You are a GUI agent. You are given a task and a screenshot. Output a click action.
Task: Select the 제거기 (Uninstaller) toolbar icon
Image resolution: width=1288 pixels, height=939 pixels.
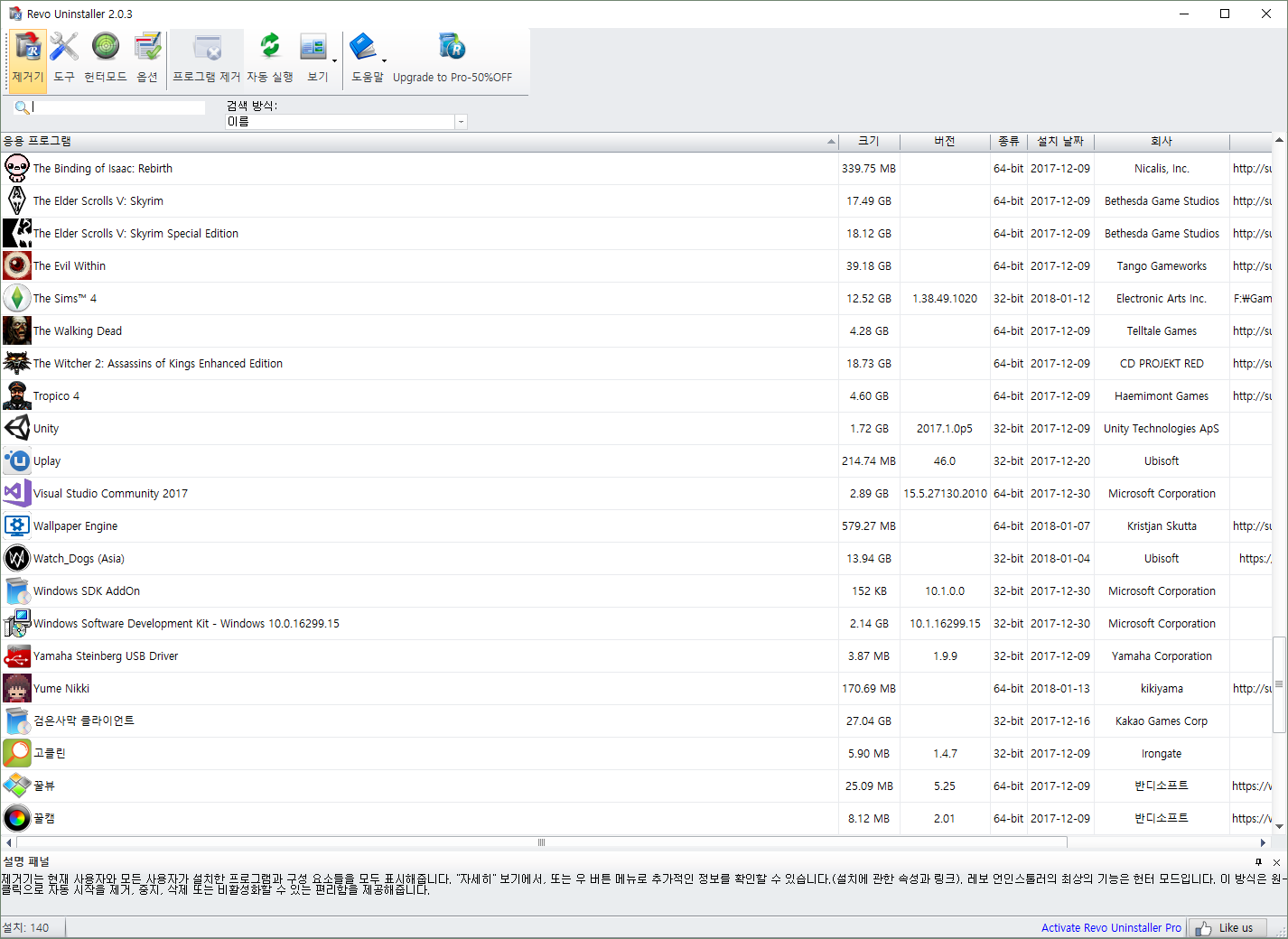[x=28, y=59]
